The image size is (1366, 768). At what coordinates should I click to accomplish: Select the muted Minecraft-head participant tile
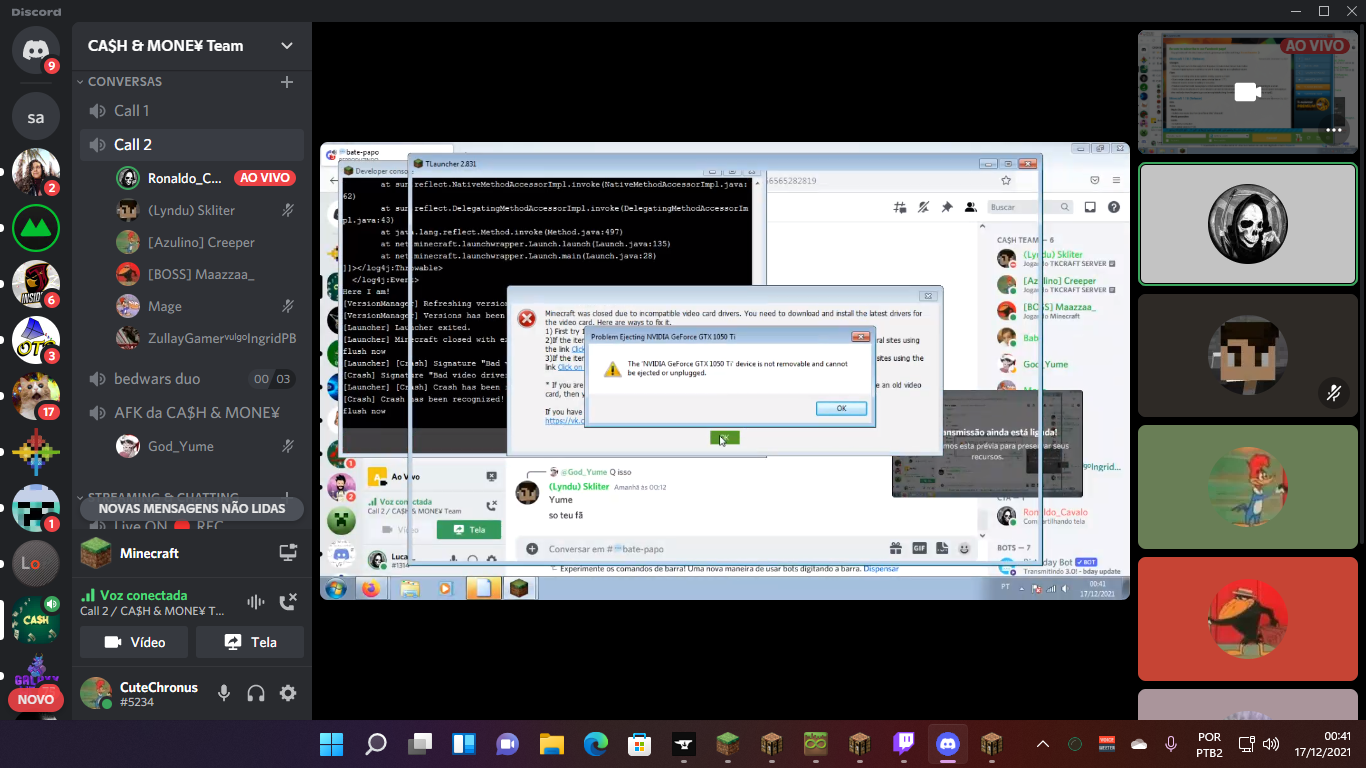pos(1247,356)
